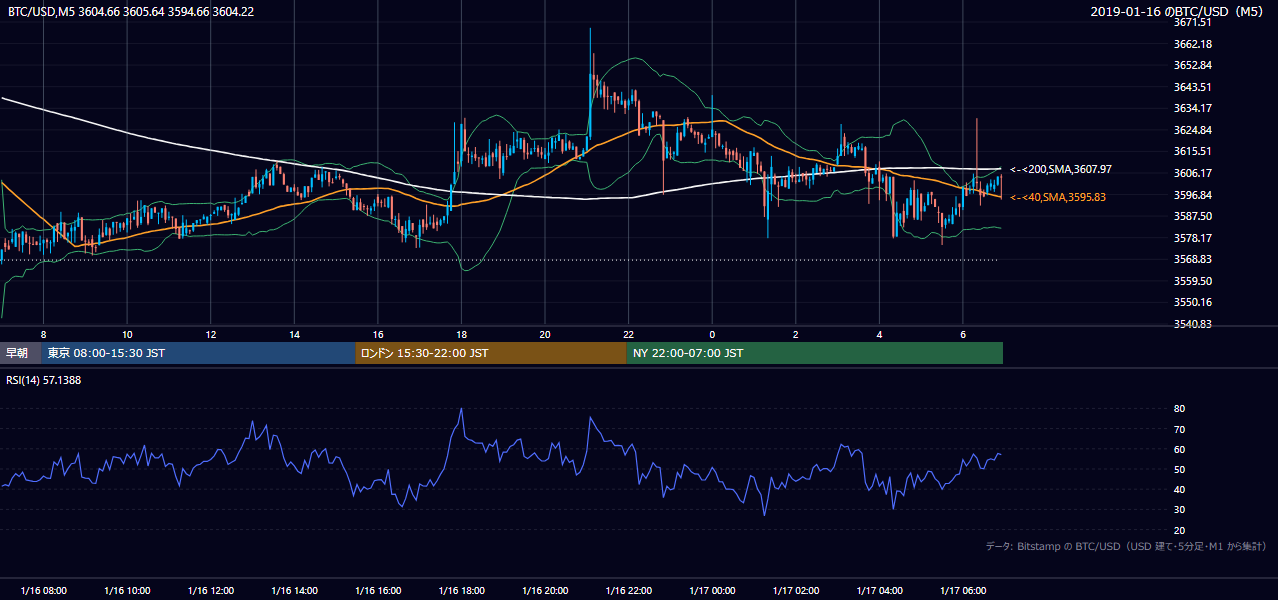Click hour tick 18 under price chart
Screen dimensions: 1278x600
coord(461,334)
